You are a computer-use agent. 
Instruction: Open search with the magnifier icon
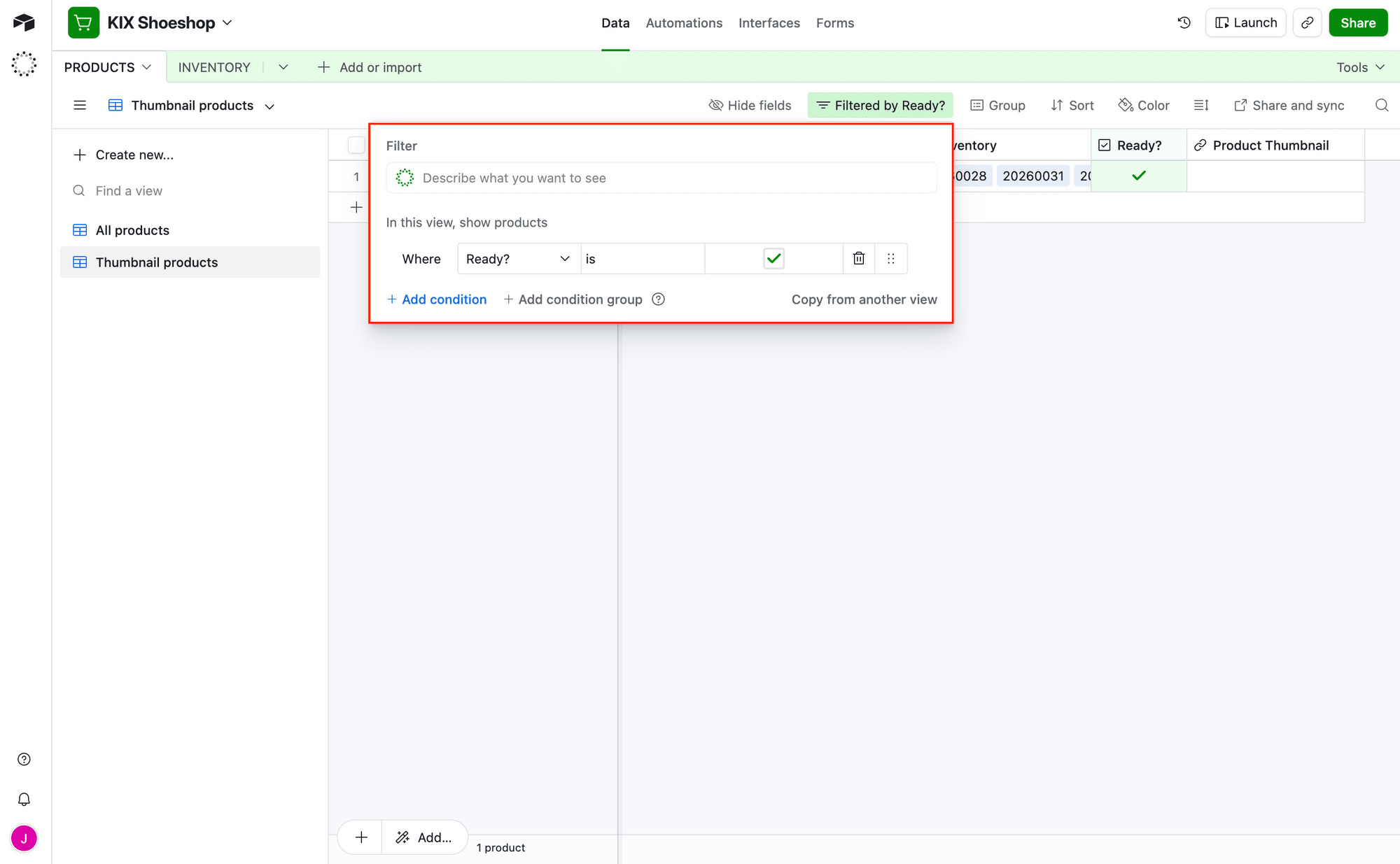[x=1381, y=105]
